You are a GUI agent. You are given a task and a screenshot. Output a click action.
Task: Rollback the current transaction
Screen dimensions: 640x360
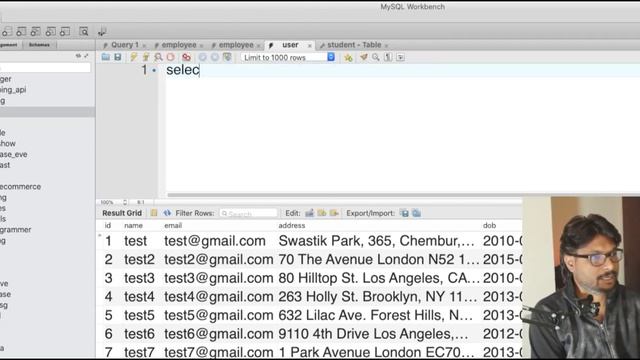[x=215, y=57]
